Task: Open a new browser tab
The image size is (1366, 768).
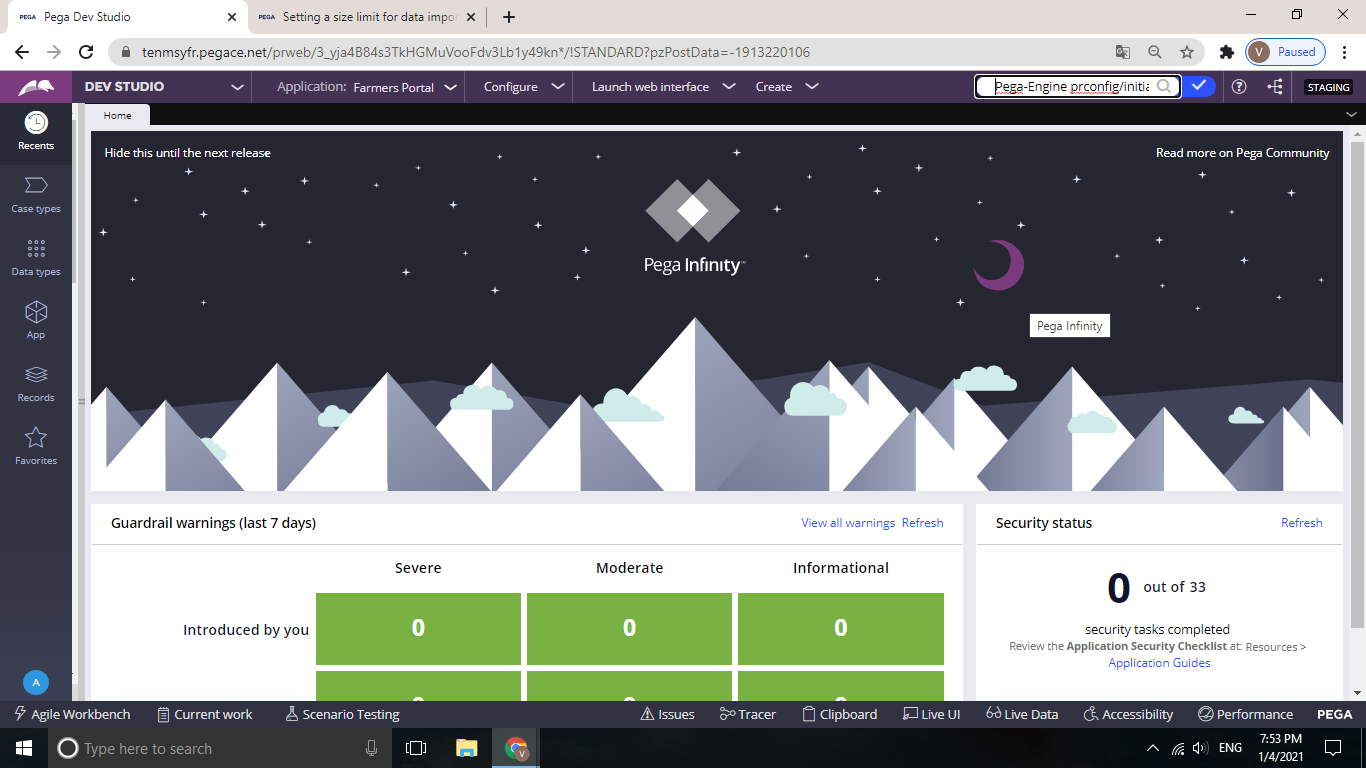Action: pos(509,17)
